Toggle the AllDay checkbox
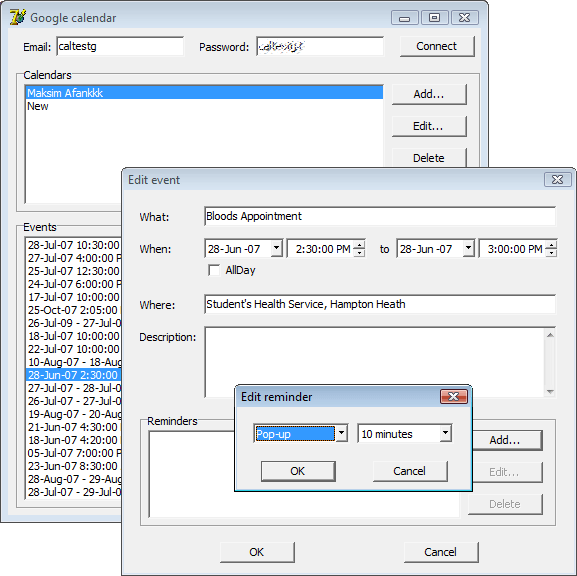Viewport: 577px width, 576px height. [x=214, y=270]
